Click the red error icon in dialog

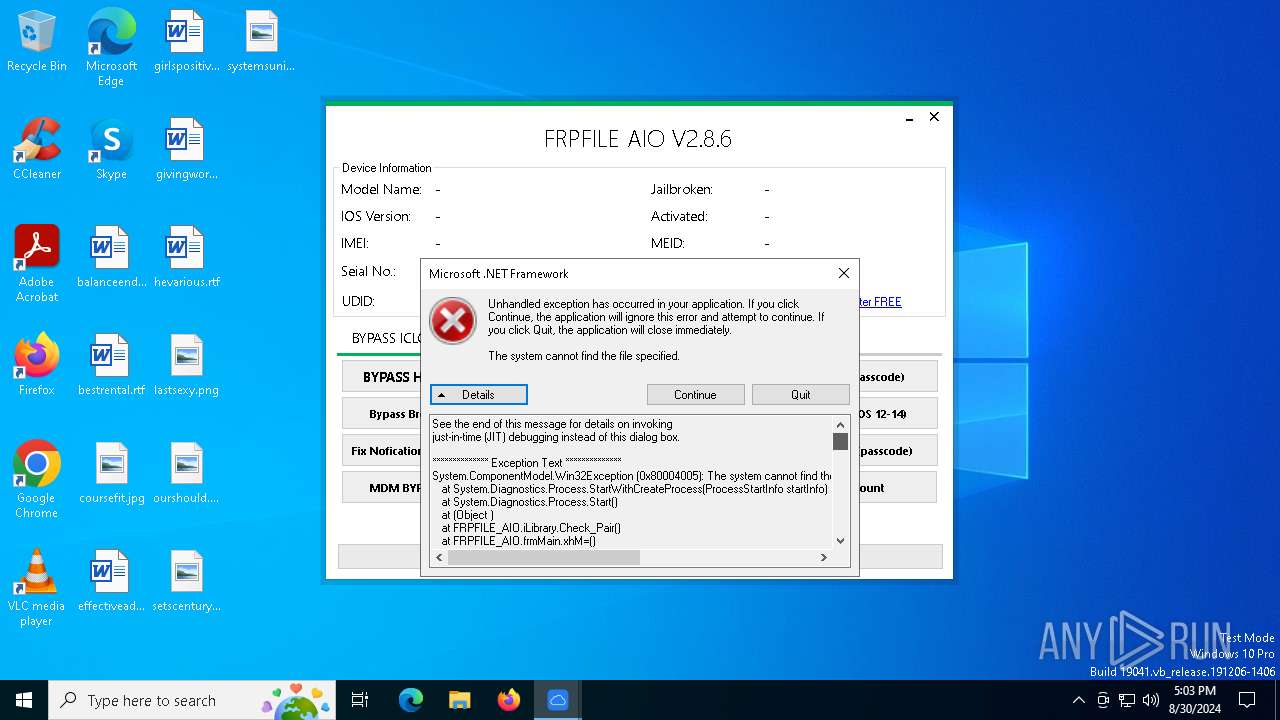[453, 321]
